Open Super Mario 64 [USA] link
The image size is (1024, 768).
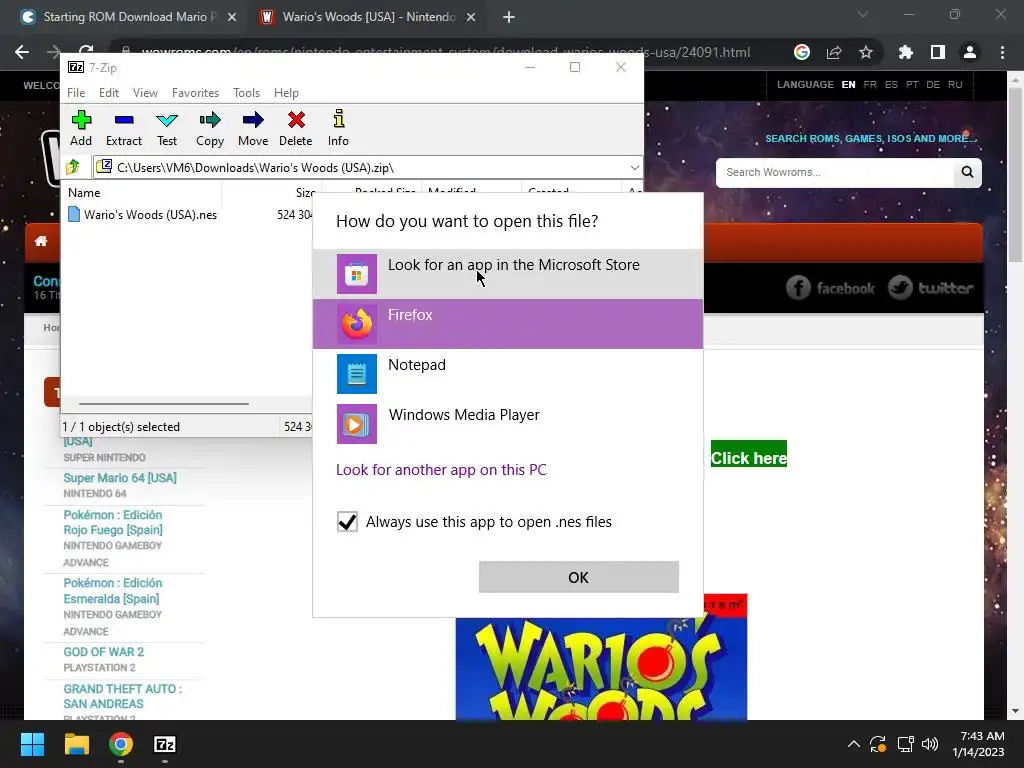120,477
